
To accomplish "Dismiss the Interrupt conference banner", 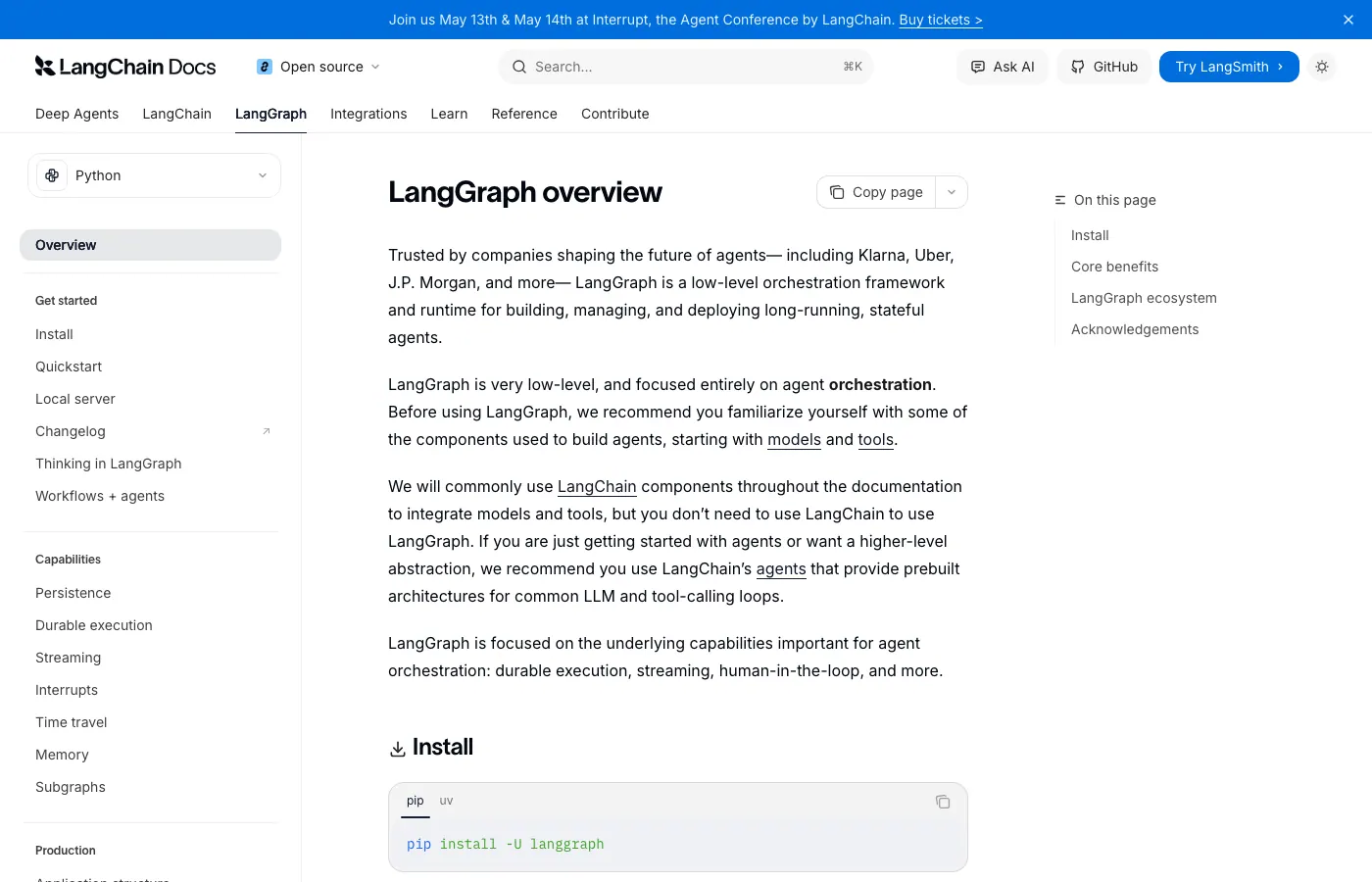I will 1348,20.
